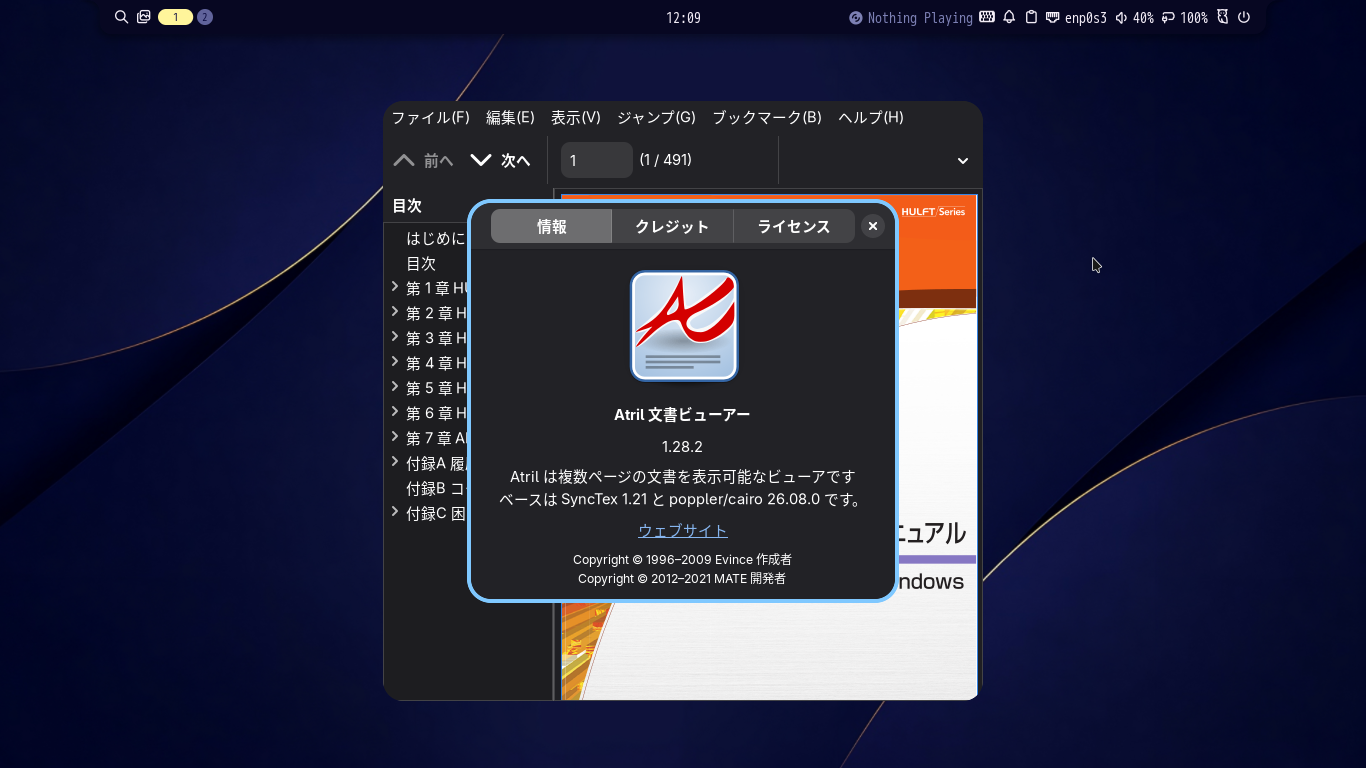Expand the 第 4 章 tree entry
Screen dimensions: 1366x768
coord(395,363)
